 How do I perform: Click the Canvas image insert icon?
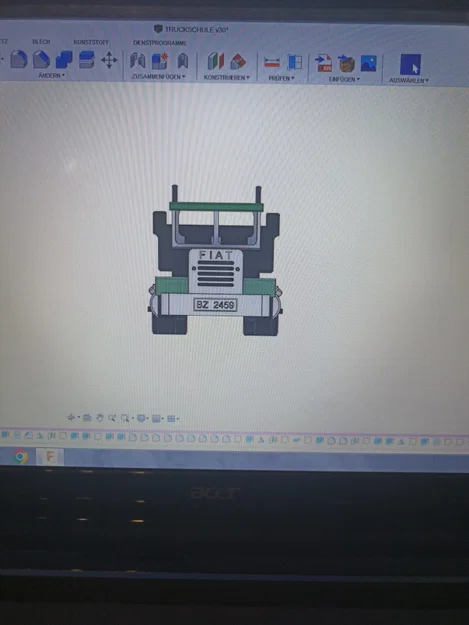tap(369, 64)
